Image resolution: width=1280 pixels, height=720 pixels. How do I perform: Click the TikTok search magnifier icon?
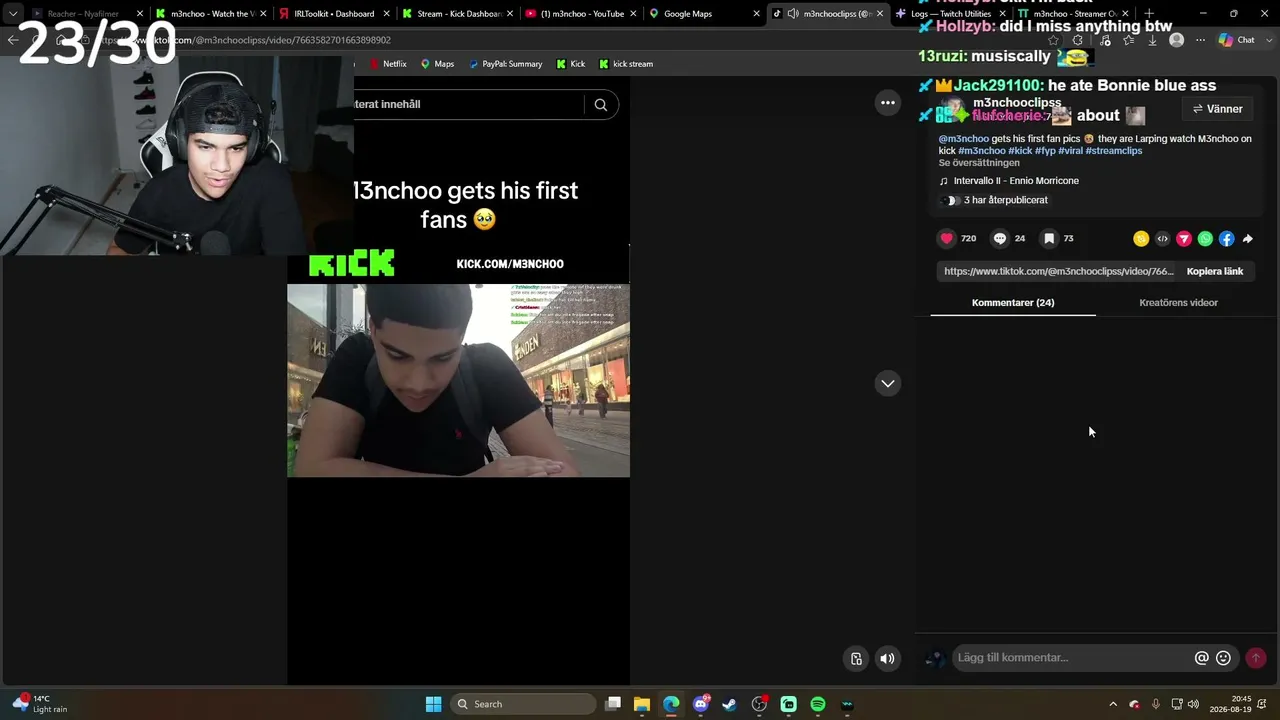pos(600,104)
